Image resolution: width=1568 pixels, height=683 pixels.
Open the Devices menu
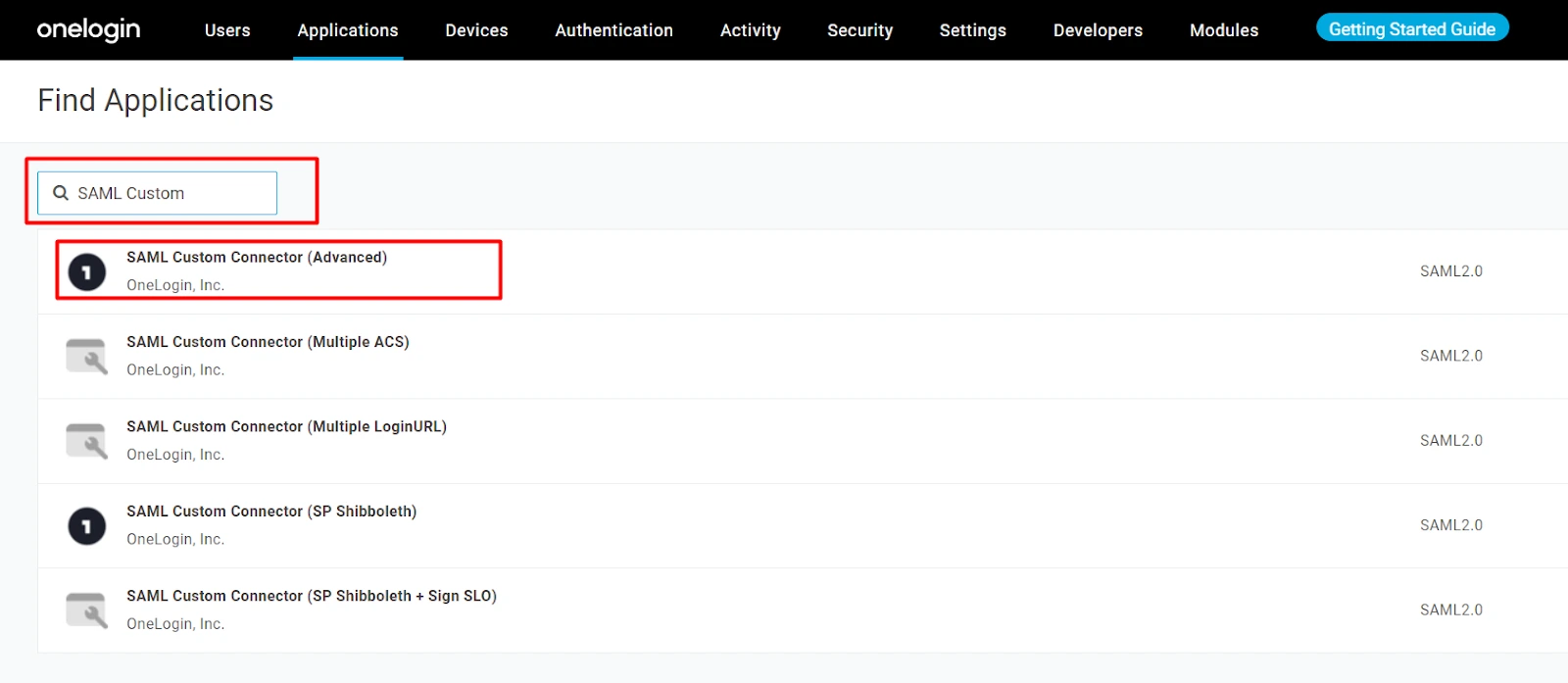pos(476,30)
